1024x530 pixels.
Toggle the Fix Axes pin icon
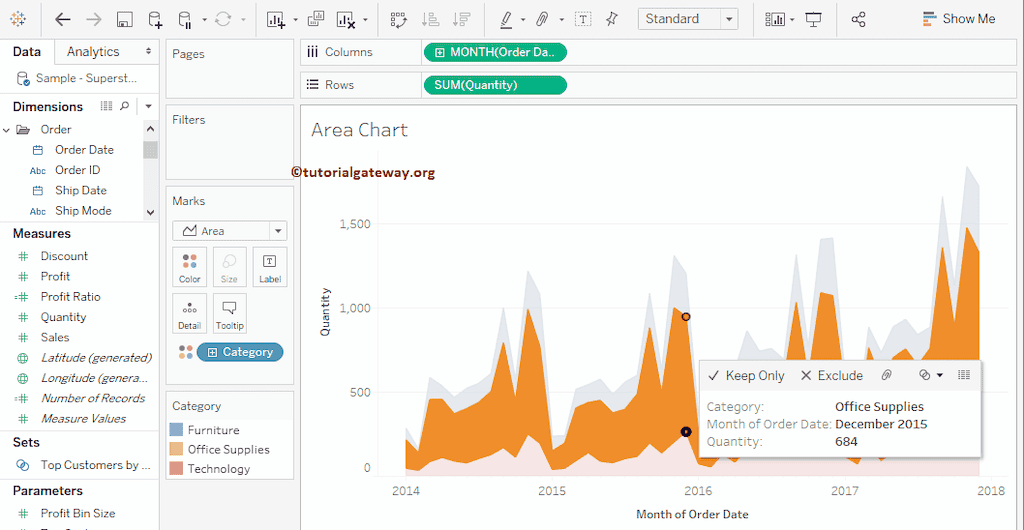pos(612,19)
